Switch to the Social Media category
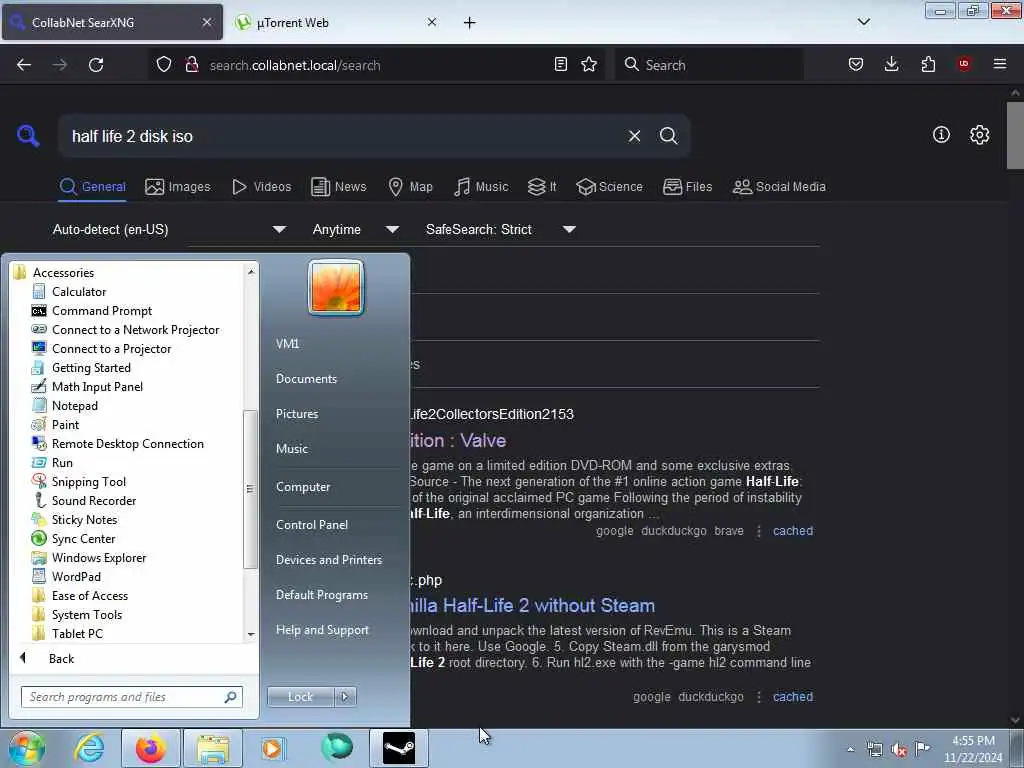 (779, 187)
